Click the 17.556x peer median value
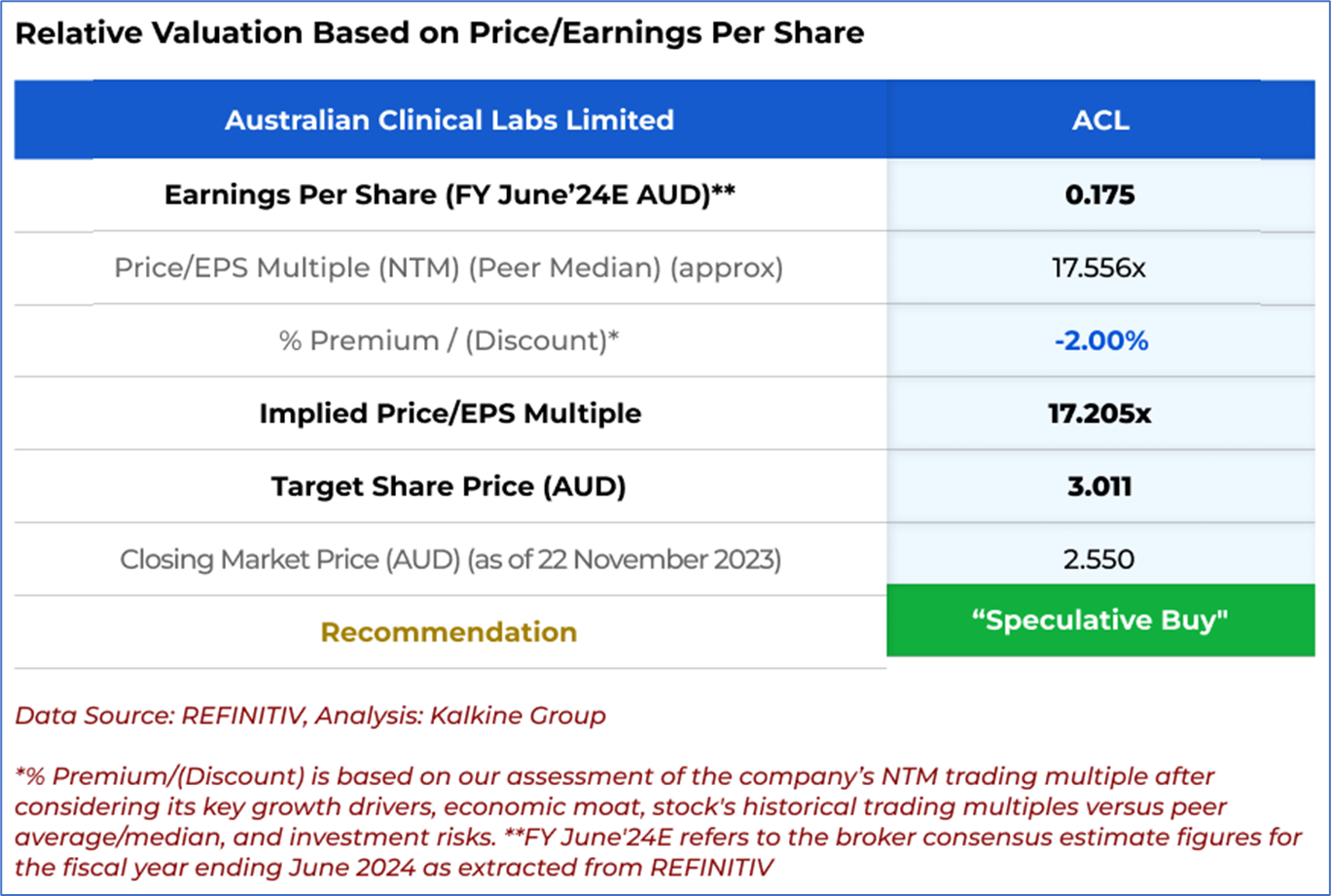The height and width of the screenshot is (896, 1331). click(x=1100, y=268)
